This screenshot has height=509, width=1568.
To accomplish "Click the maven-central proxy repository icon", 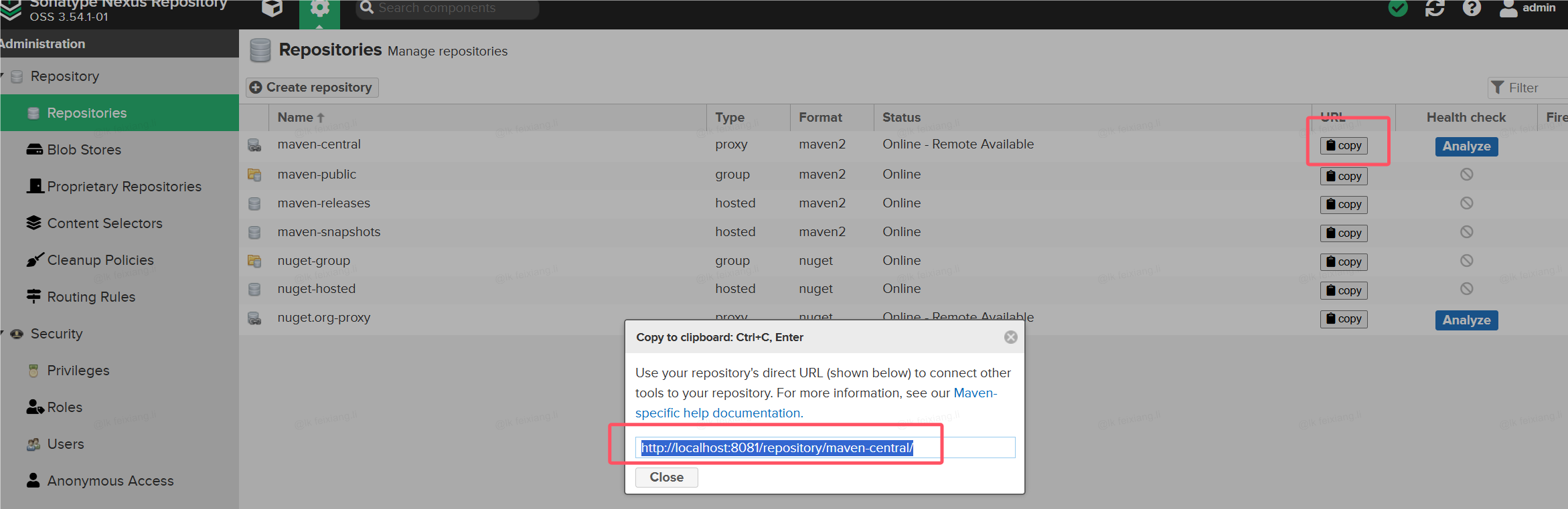I will pyautogui.click(x=254, y=144).
